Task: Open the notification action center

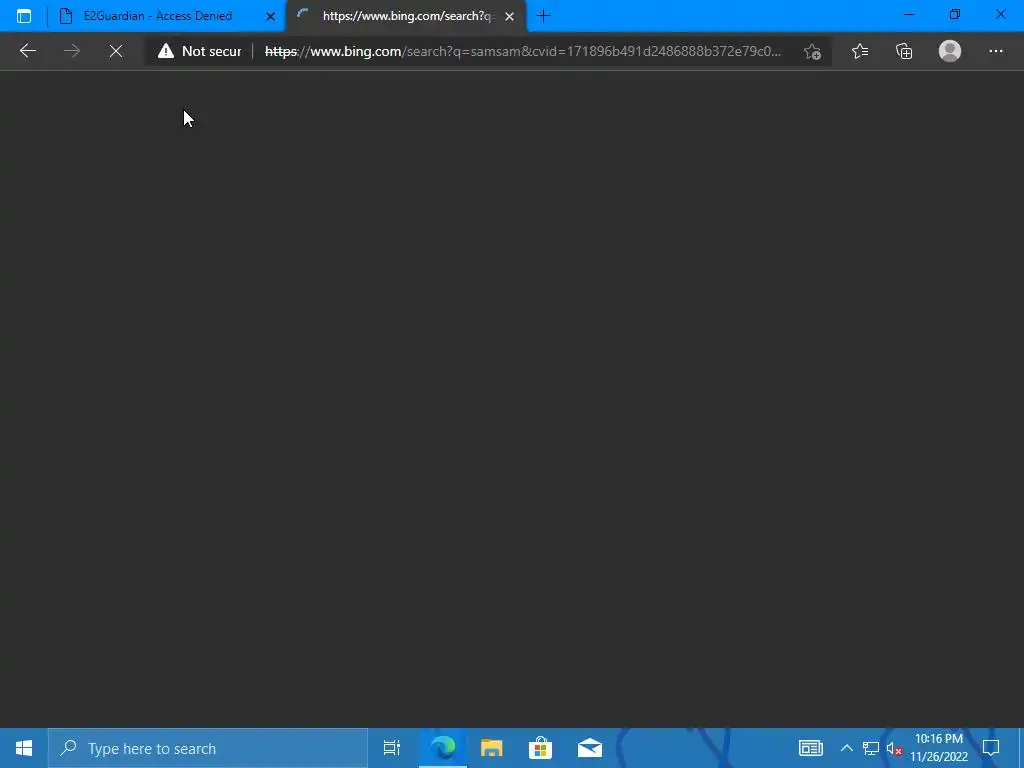Action: pos(991,748)
